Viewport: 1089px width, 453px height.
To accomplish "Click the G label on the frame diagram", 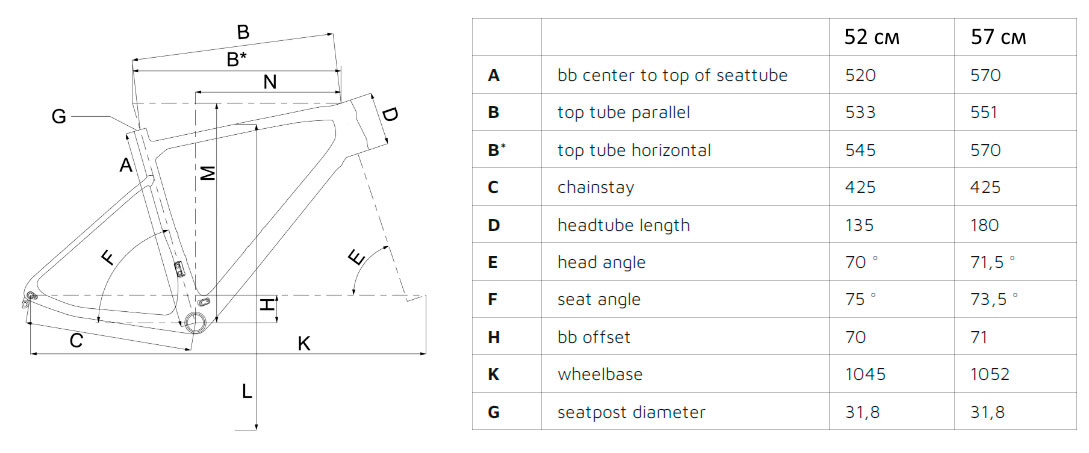I will coord(59,117).
